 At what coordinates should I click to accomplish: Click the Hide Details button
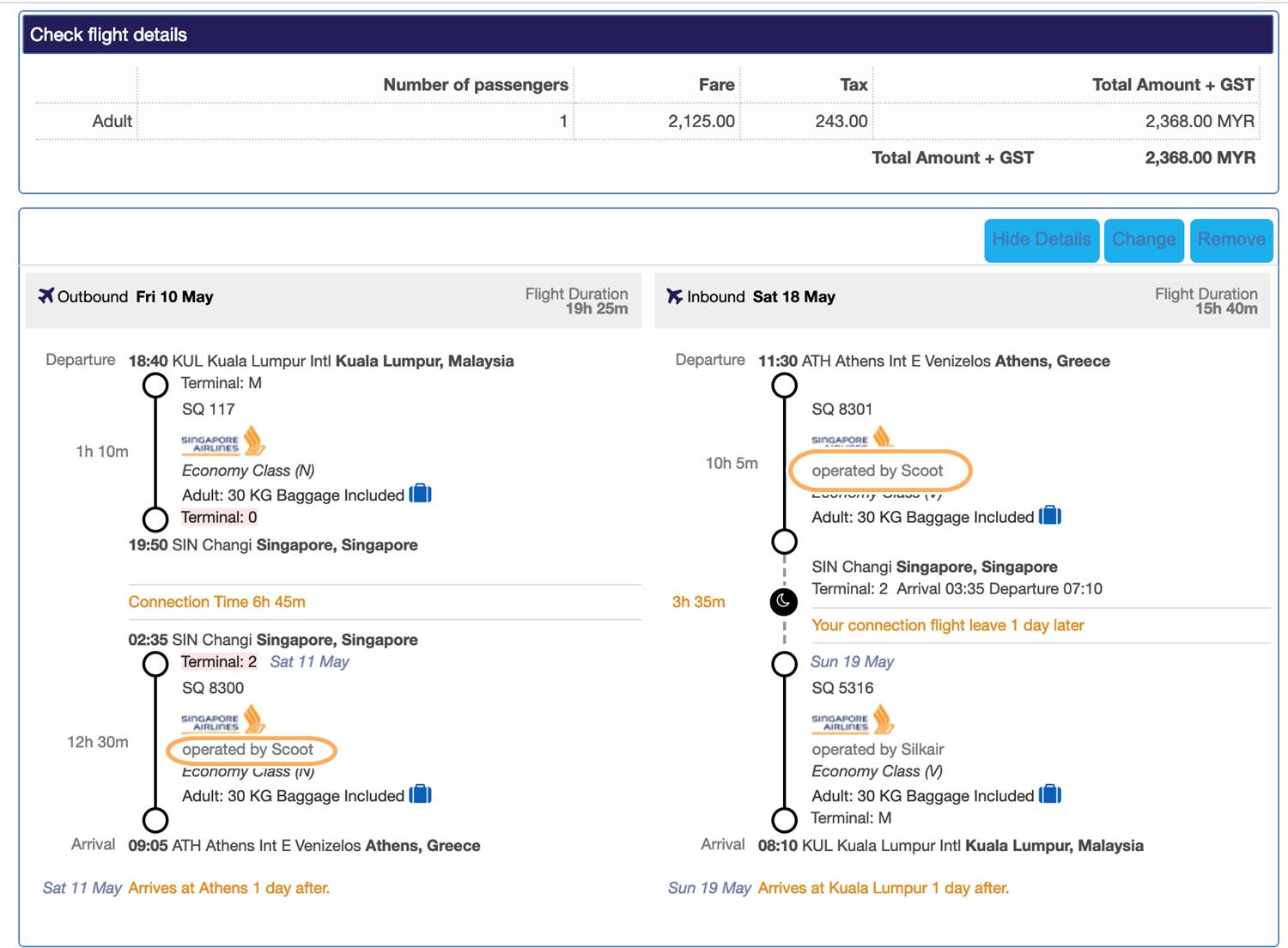pos(1042,240)
